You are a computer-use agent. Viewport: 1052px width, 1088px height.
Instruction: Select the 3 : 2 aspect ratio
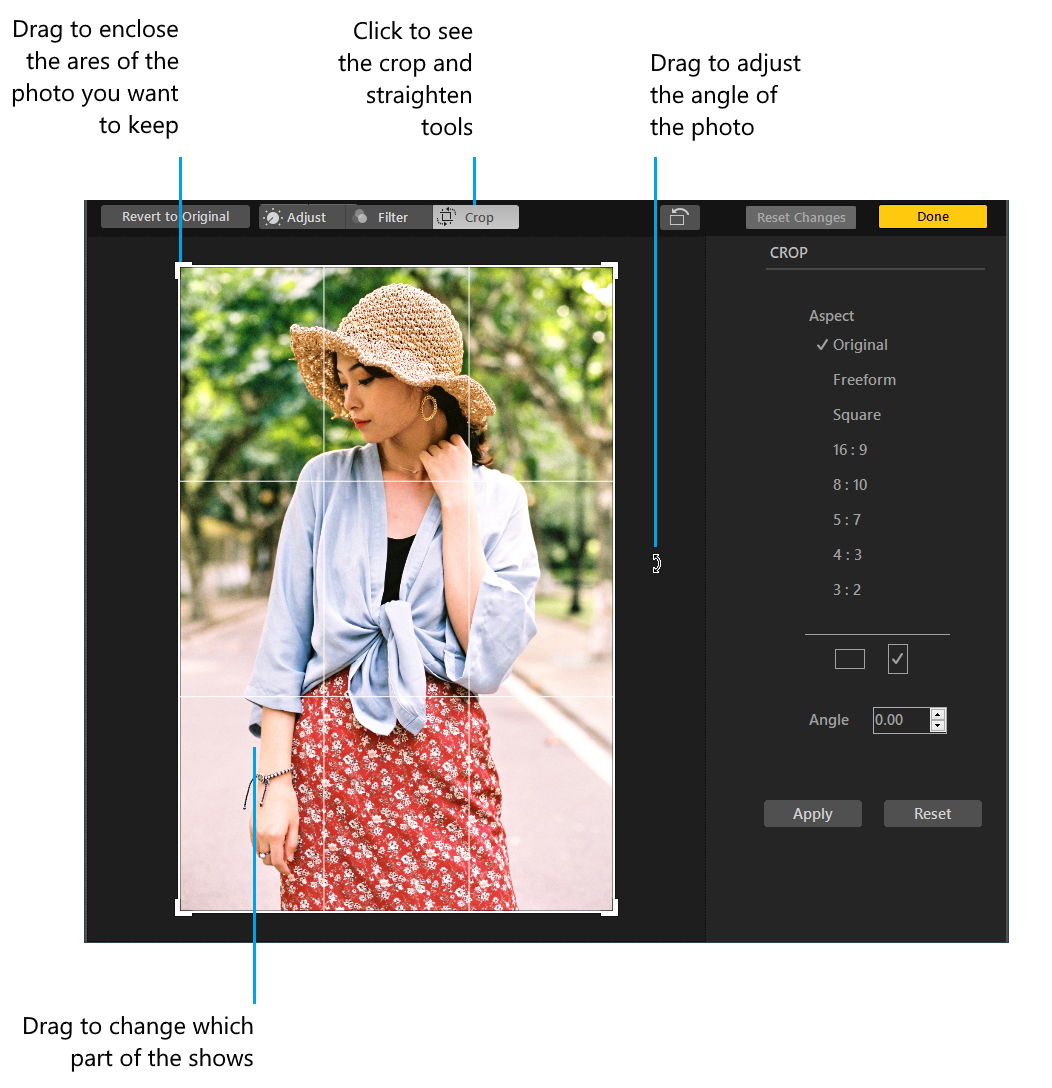[847, 590]
